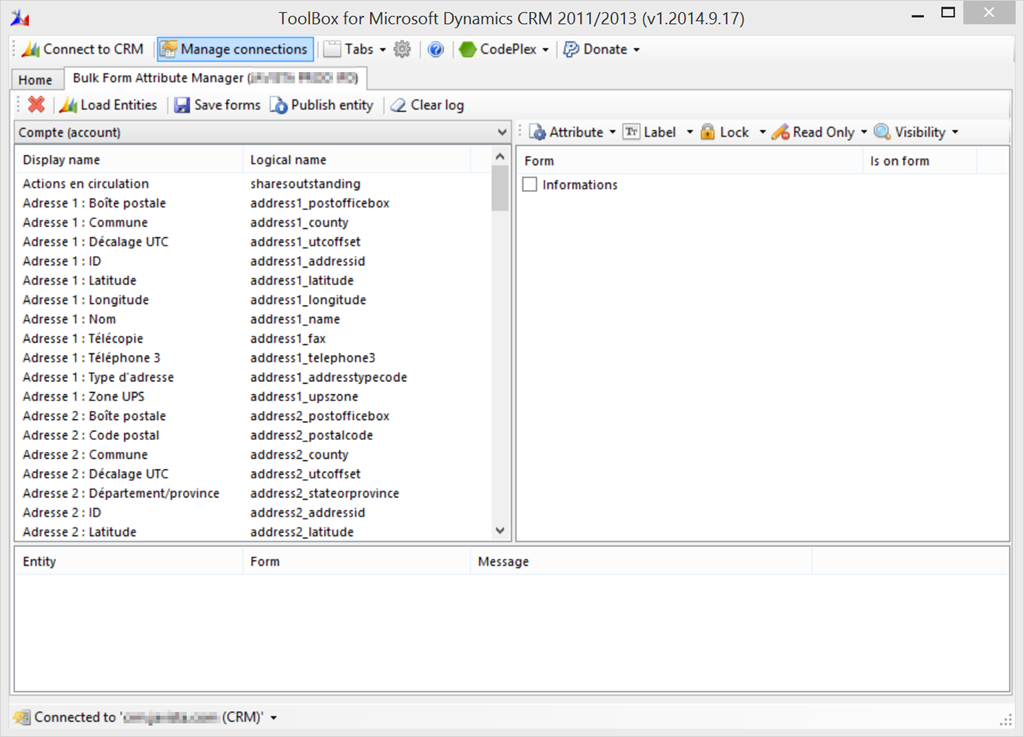The width and height of the screenshot is (1024, 737).
Task: Expand the Visibility dropdown arrow
Action: 955,132
